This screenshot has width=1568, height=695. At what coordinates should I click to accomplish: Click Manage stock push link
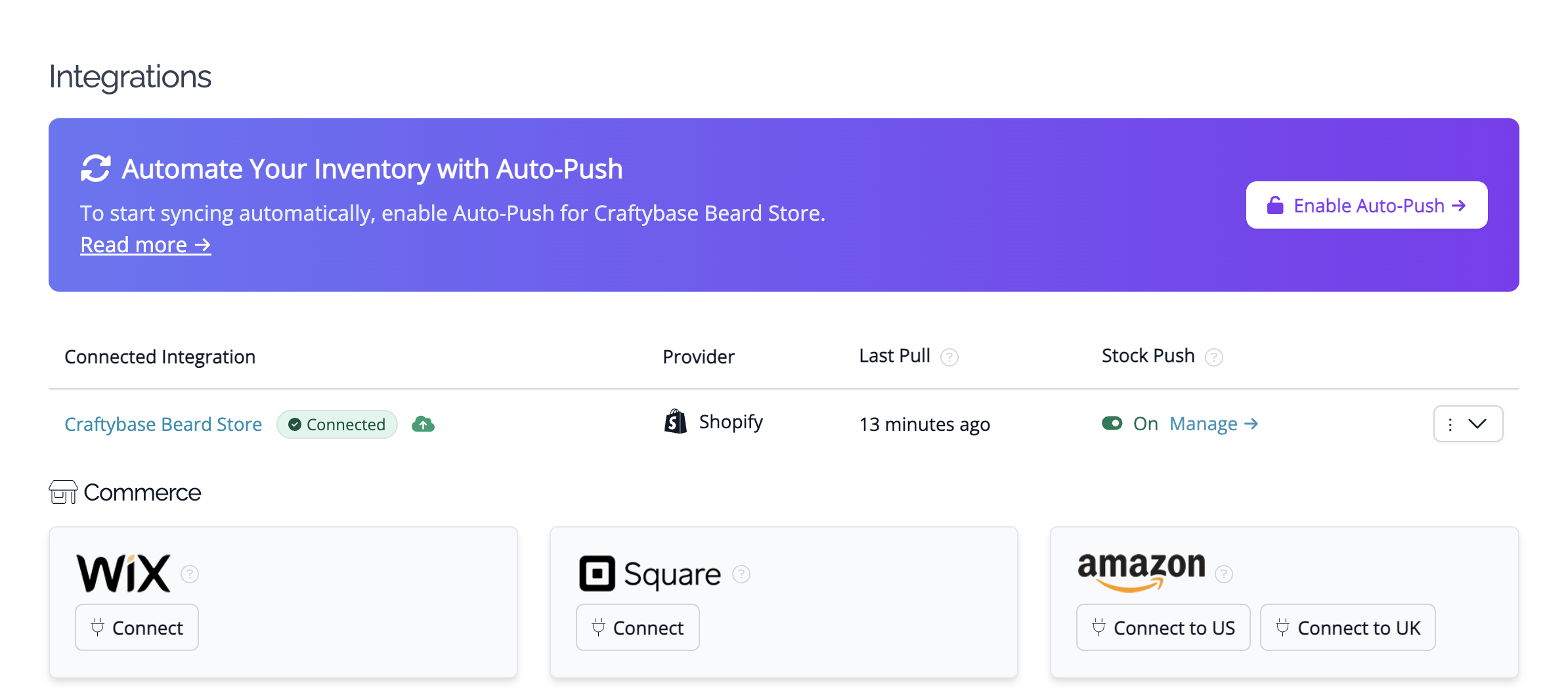(1213, 424)
